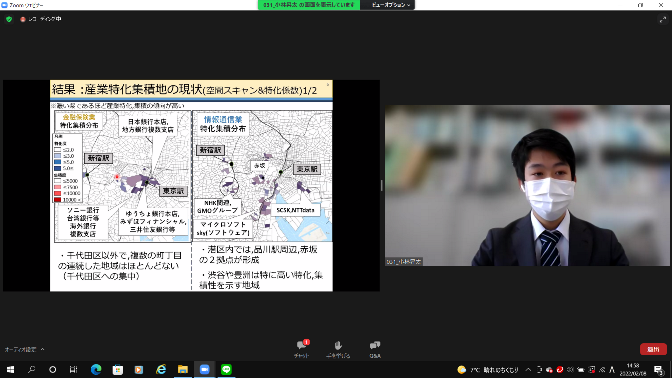Image resolution: width=672 pixels, height=378 pixels.
Task: Open the Q&A panel
Action: [375, 348]
